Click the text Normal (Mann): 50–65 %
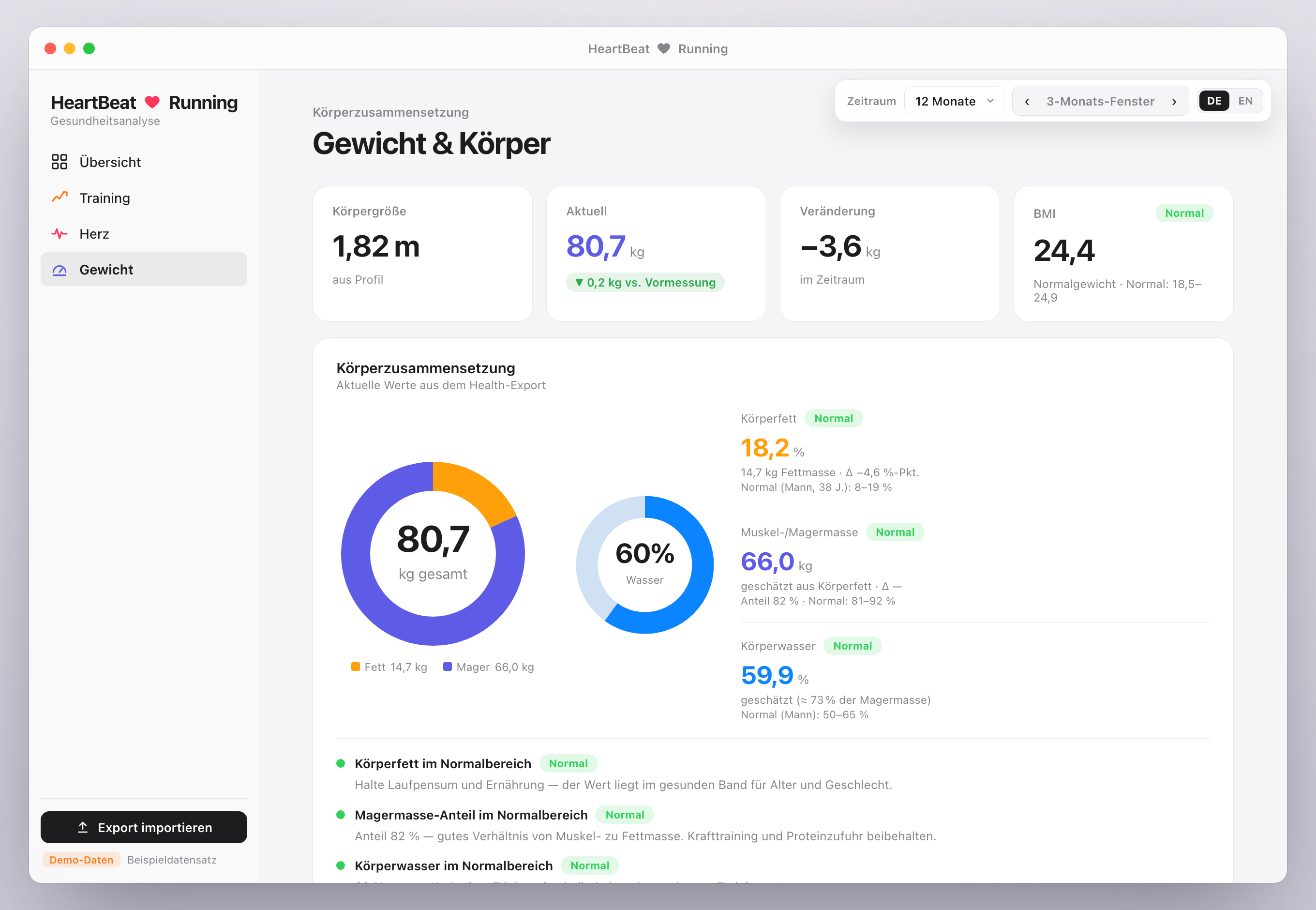Screen dimensions: 1316x910 click(x=804, y=714)
